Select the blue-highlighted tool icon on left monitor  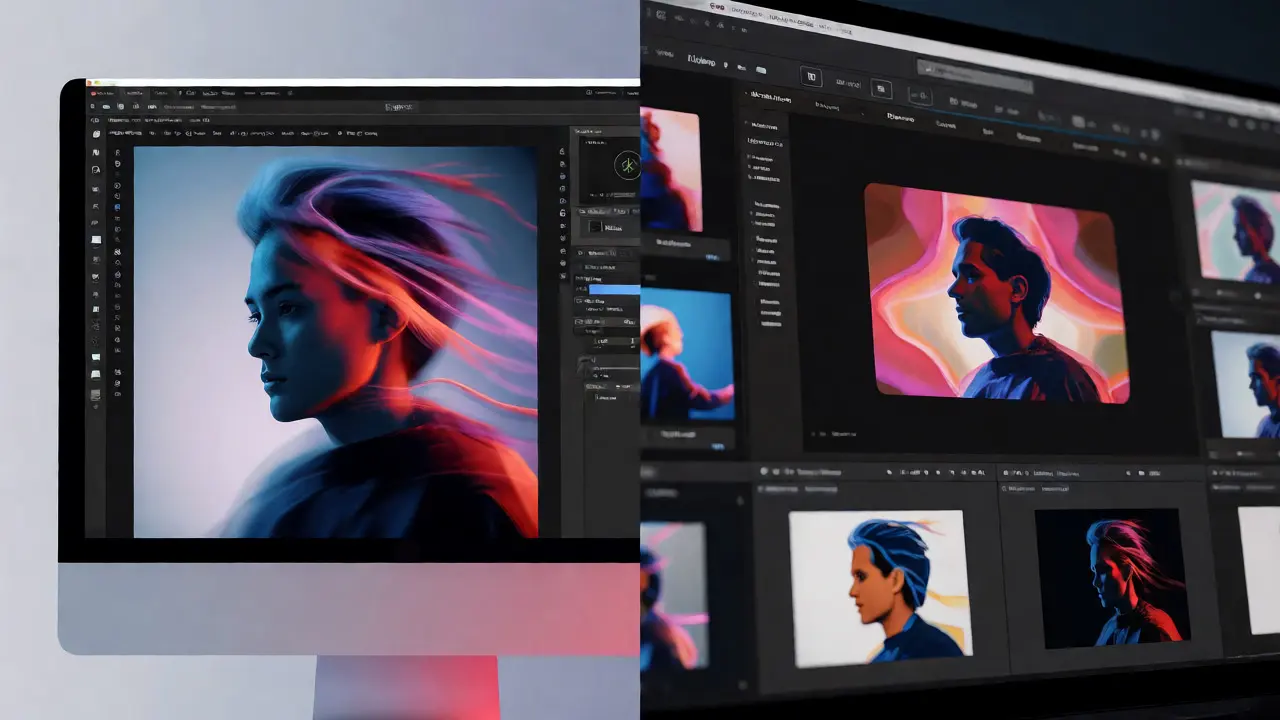pos(117,208)
